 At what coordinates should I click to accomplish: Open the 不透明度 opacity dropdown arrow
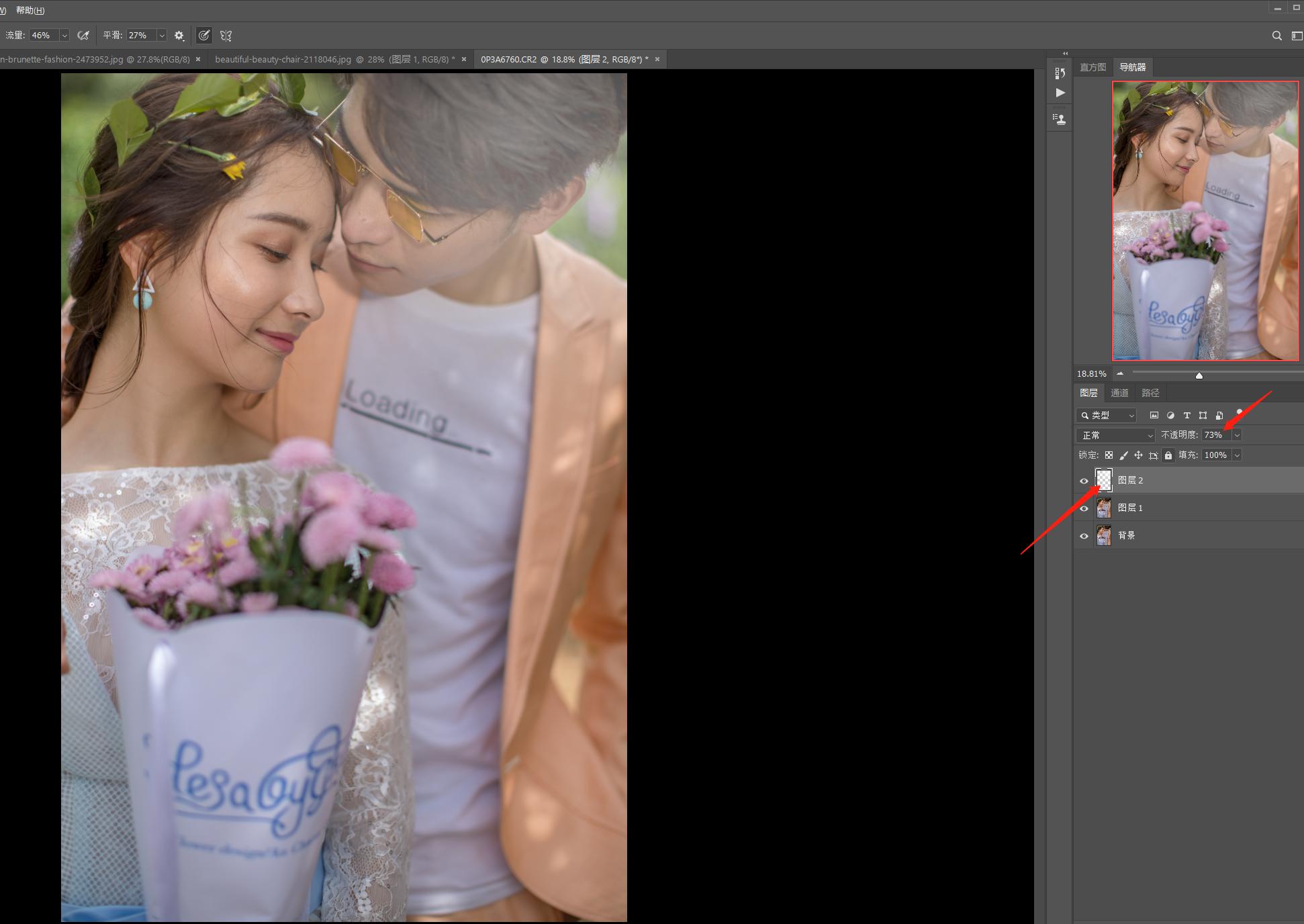(x=1237, y=435)
